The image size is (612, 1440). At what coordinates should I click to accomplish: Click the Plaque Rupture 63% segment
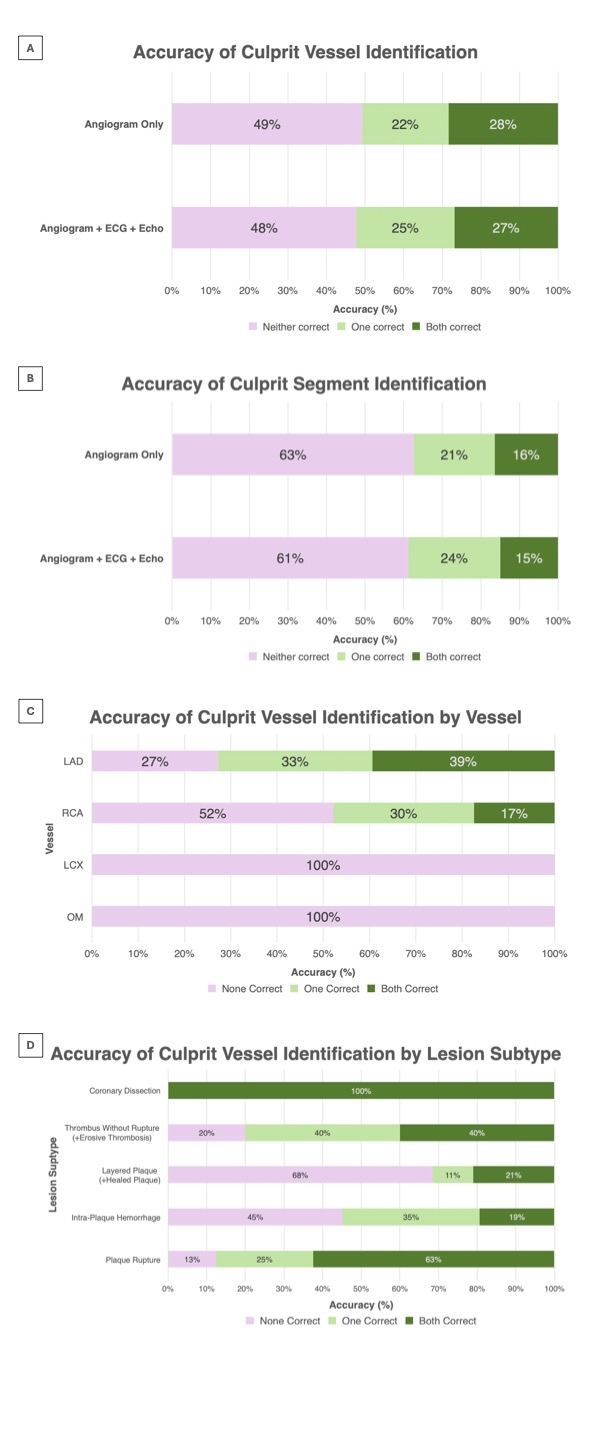pos(434,1259)
